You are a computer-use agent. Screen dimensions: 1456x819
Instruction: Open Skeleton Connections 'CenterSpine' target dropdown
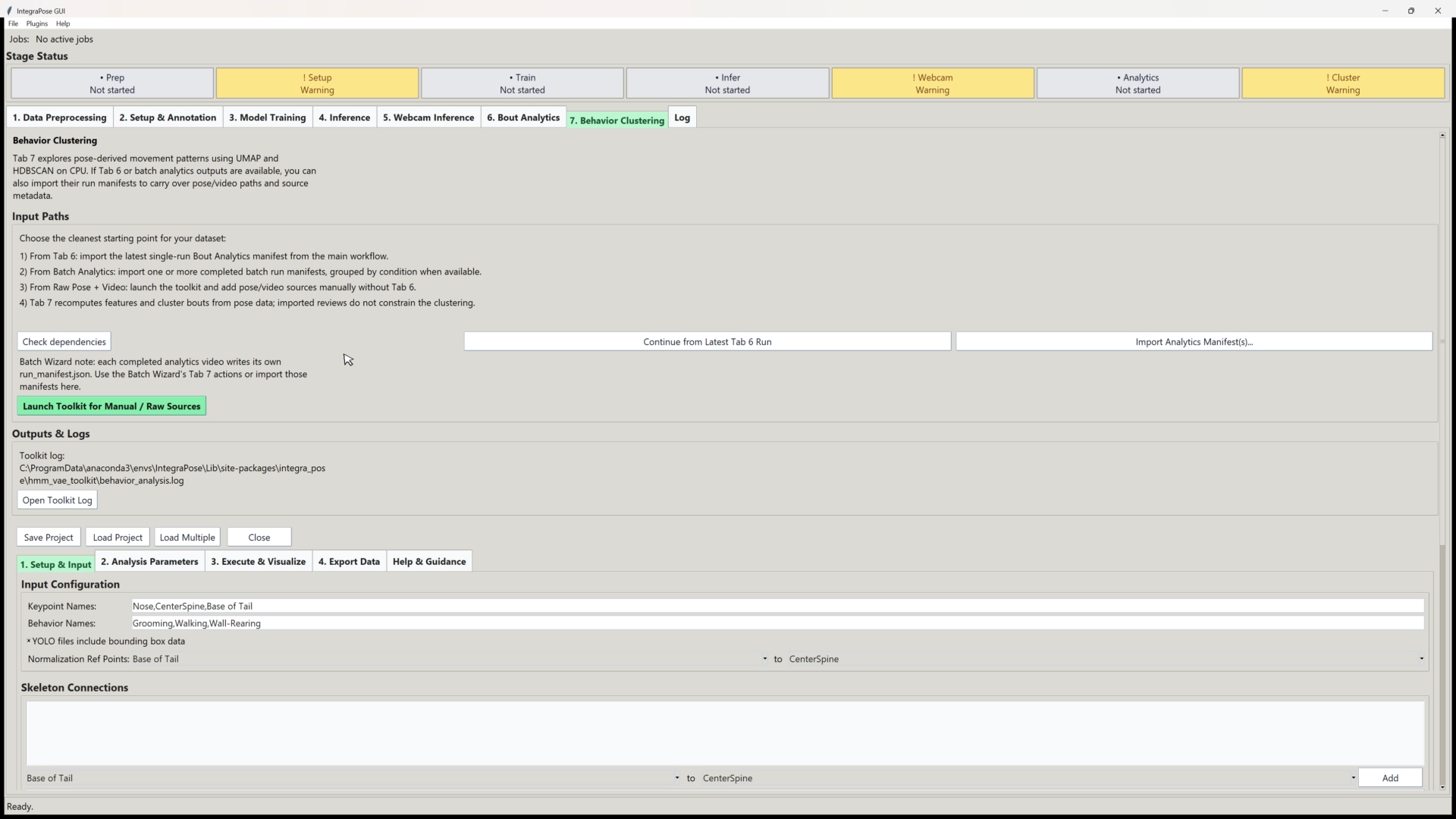coord(1028,778)
